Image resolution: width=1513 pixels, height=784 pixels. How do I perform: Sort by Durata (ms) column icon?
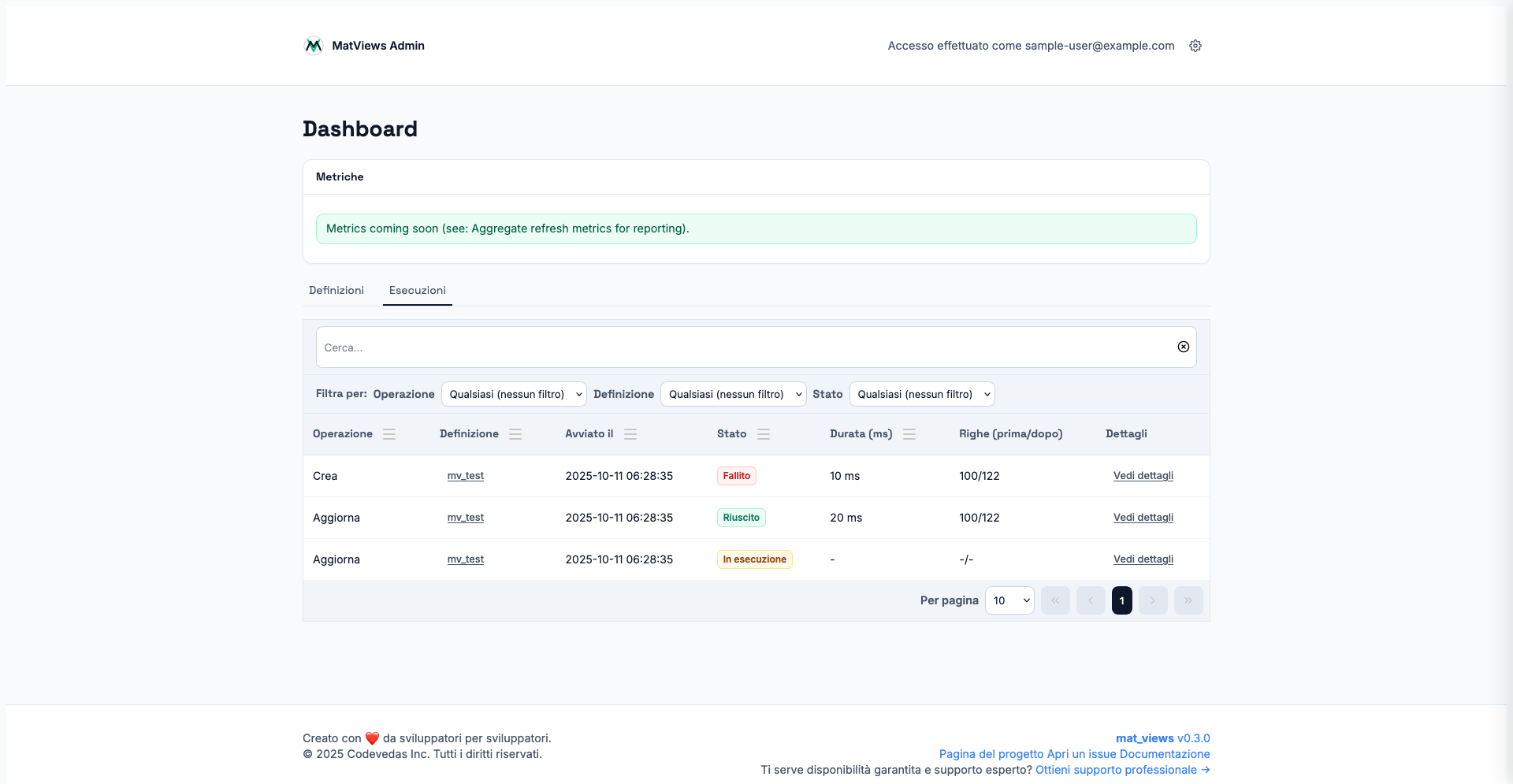tap(909, 434)
